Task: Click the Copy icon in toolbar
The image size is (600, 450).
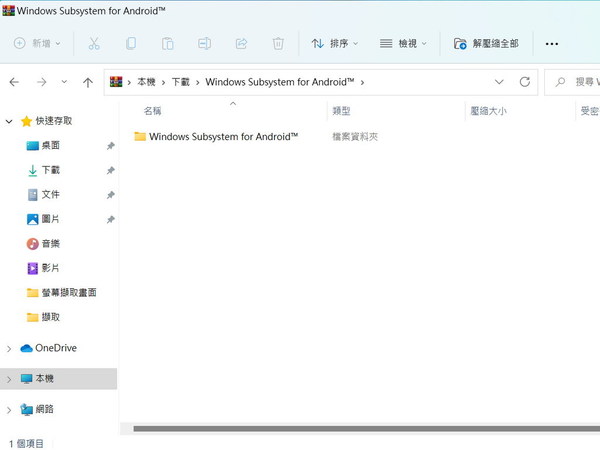Action: pyautogui.click(x=131, y=44)
